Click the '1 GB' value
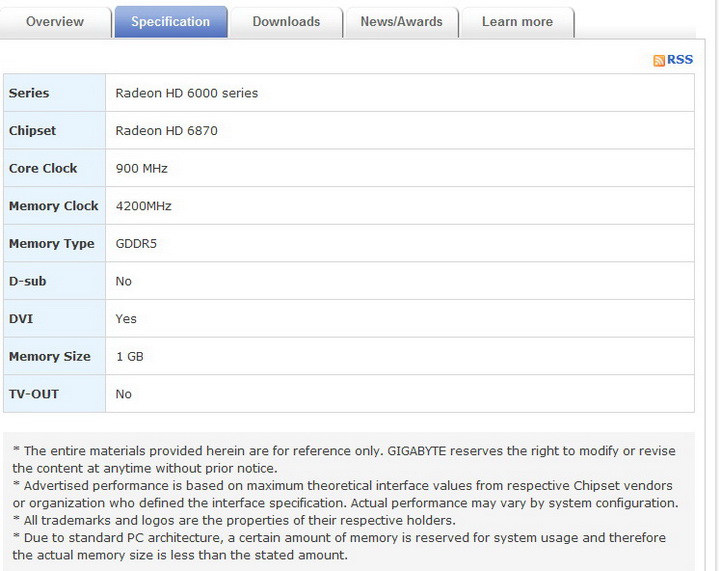 [129, 357]
